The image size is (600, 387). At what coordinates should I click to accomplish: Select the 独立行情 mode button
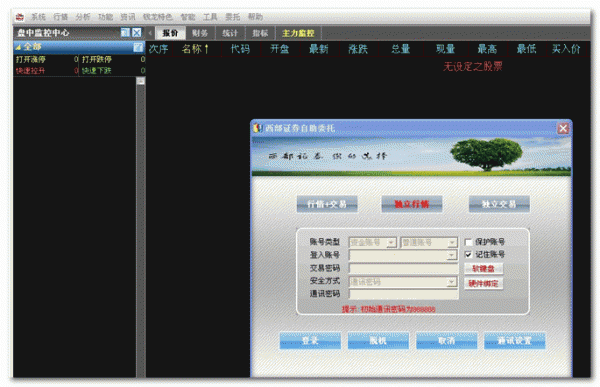(x=412, y=204)
